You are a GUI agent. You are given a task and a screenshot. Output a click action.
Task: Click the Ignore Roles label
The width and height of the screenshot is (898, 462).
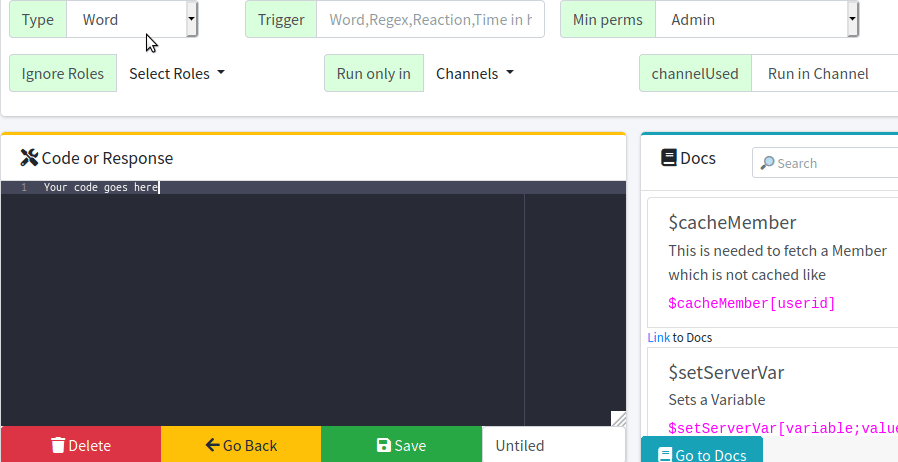click(63, 73)
